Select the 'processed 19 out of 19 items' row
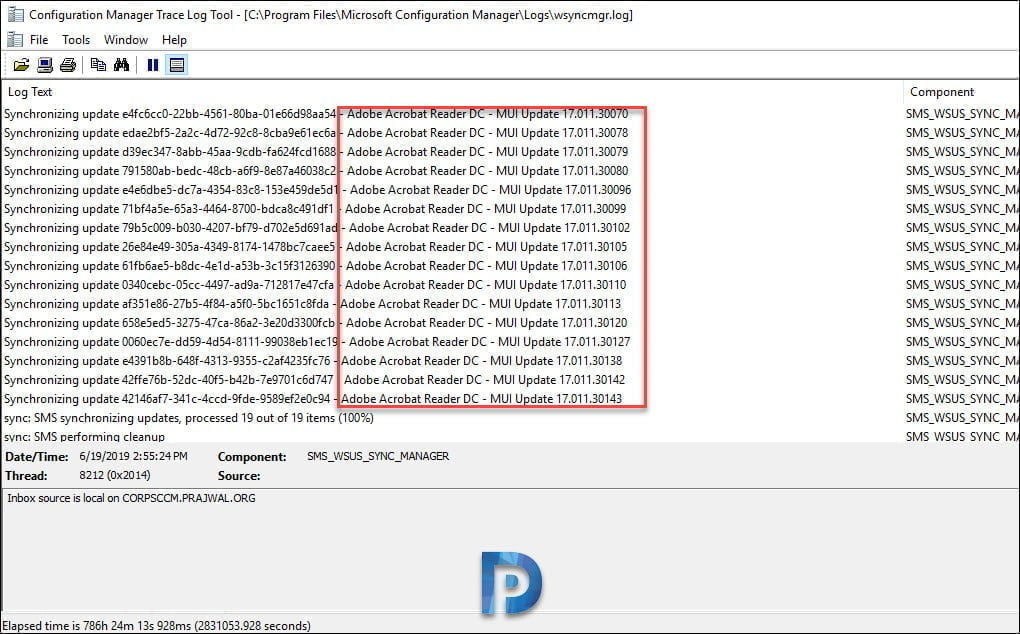The height and width of the screenshot is (634, 1020). (510, 418)
